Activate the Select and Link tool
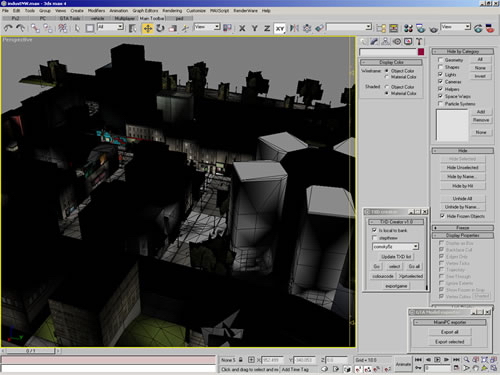Viewport: 500px width, 375px height. coord(35,28)
